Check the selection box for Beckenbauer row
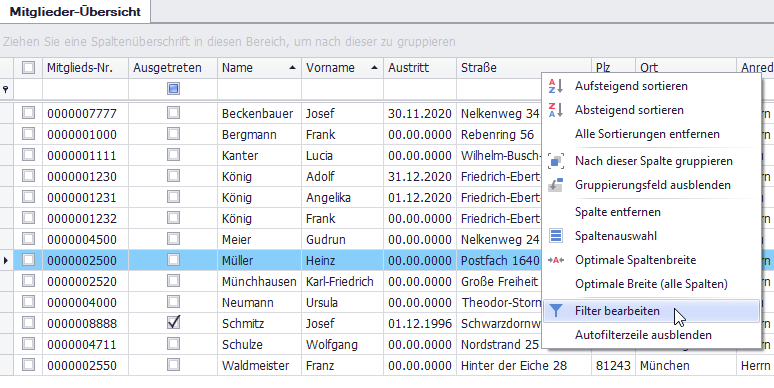The image size is (774, 388). 28,113
